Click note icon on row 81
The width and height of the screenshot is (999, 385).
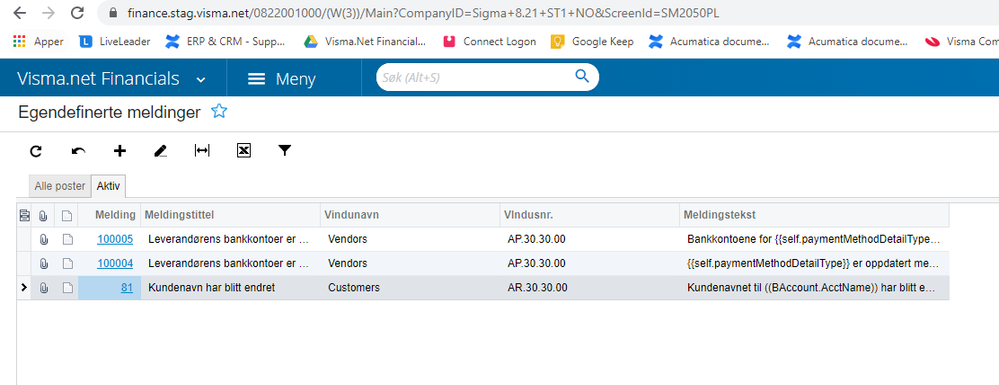(67, 288)
